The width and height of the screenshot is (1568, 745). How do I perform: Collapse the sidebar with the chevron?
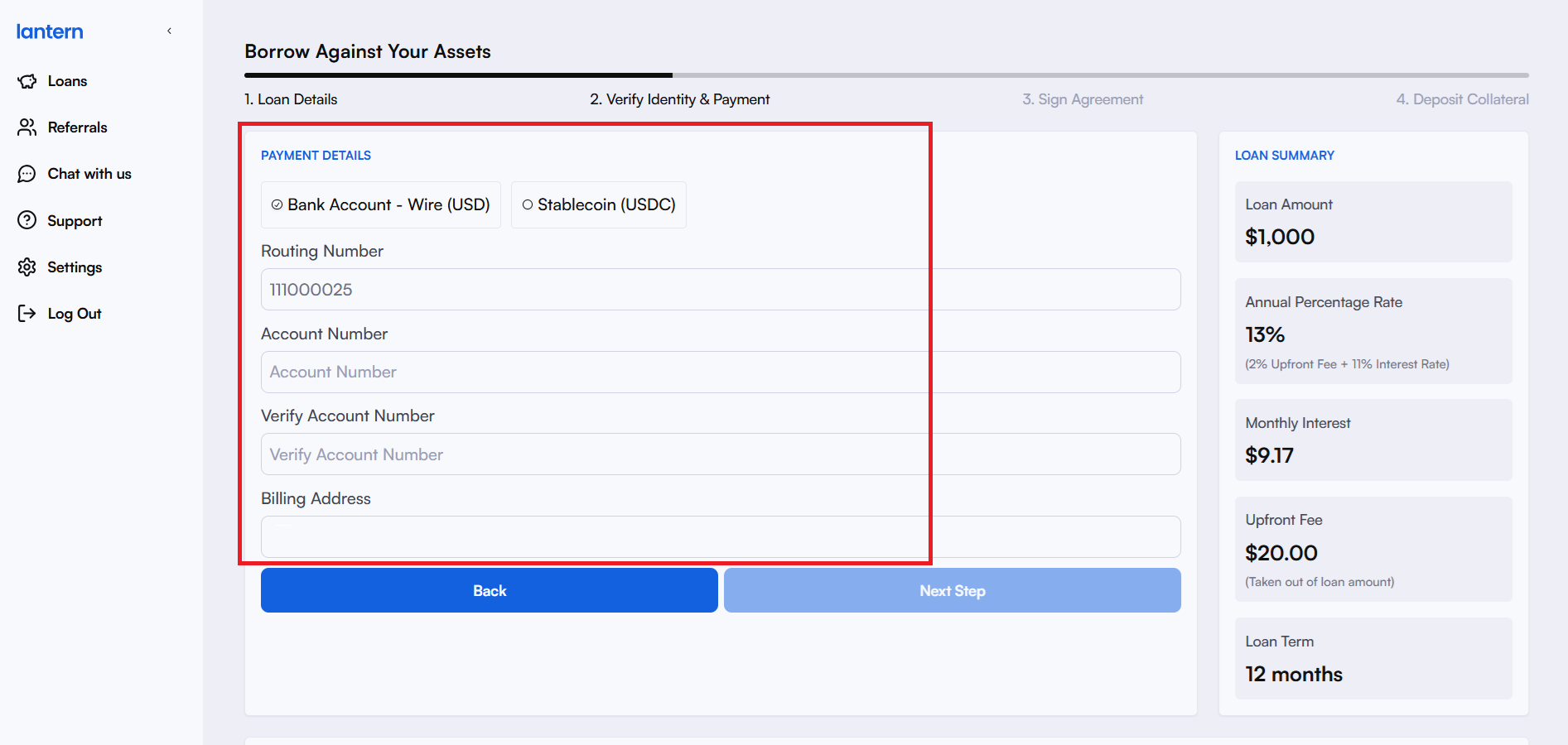[169, 30]
